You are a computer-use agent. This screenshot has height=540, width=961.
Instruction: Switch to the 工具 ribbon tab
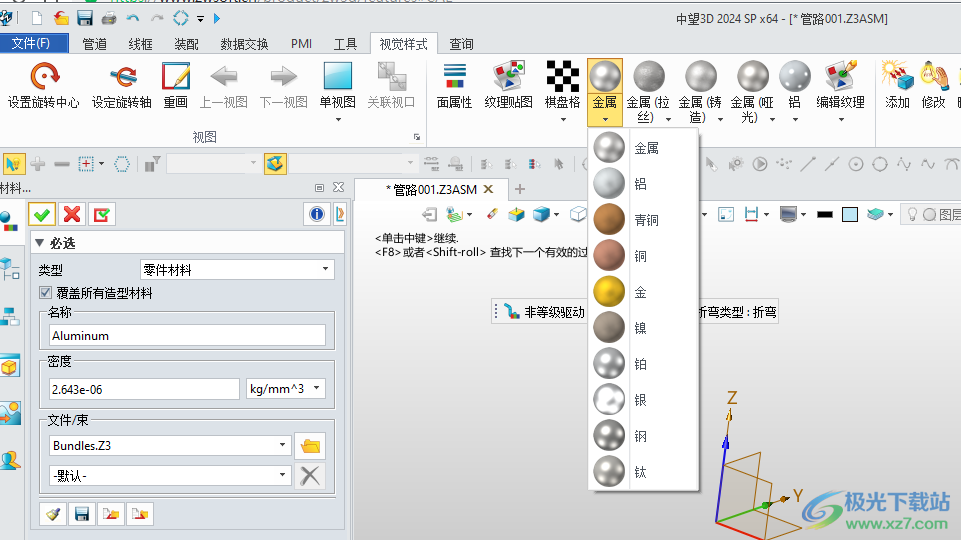coord(345,44)
